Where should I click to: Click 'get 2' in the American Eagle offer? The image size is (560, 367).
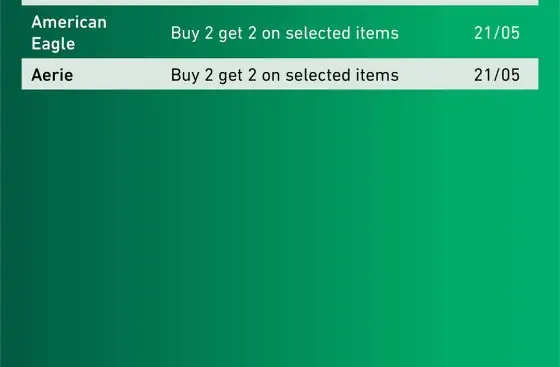[237, 34]
